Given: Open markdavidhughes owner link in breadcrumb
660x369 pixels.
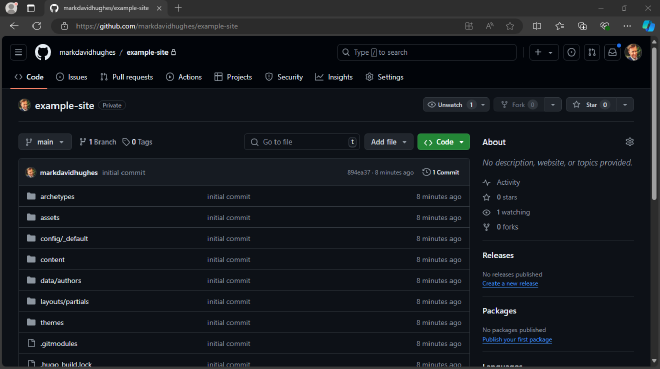Looking at the screenshot, I should pyautogui.click(x=87, y=53).
